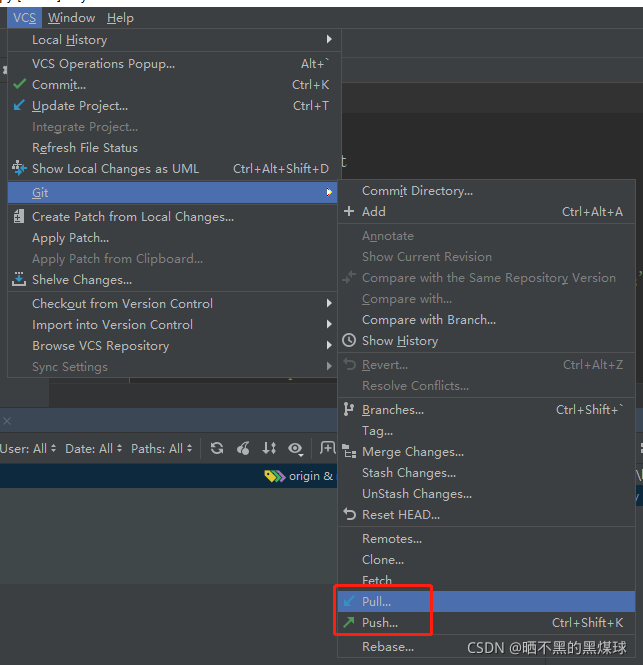
Task: Expand Browse VCS Repository submenu arrow
Action: (329, 345)
